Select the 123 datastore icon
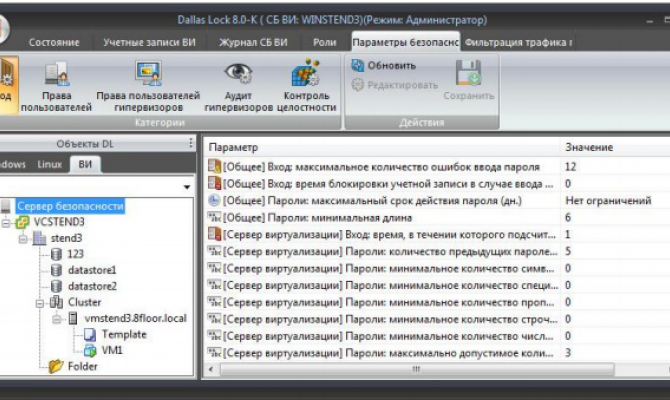This screenshot has height=400, width=670. coord(56,254)
